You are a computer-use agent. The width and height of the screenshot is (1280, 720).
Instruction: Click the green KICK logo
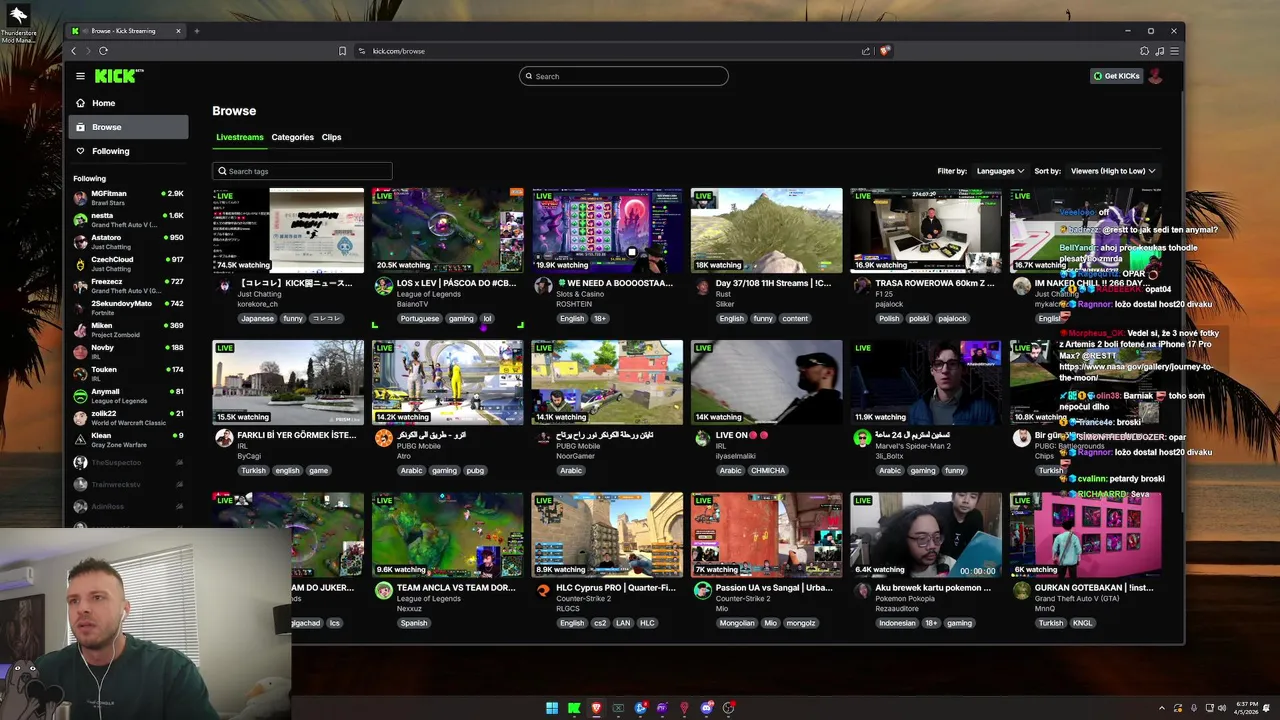tap(119, 76)
